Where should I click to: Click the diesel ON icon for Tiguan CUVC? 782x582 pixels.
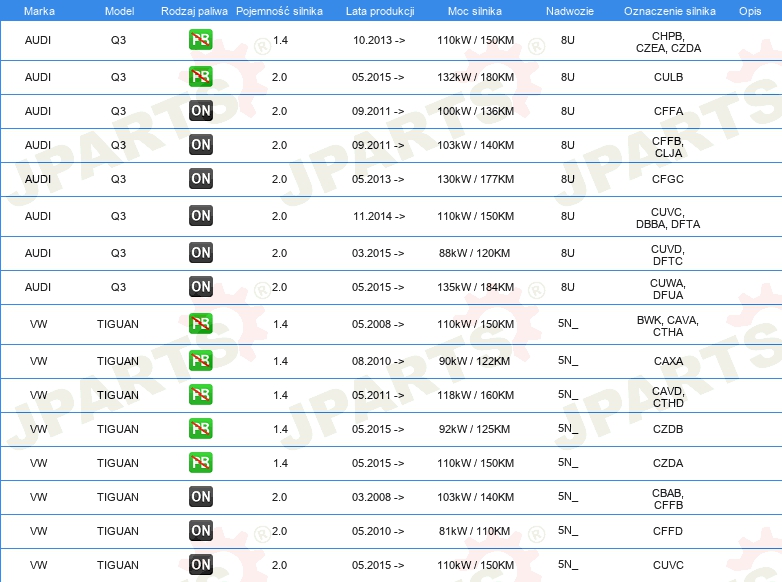pos(200,565)
